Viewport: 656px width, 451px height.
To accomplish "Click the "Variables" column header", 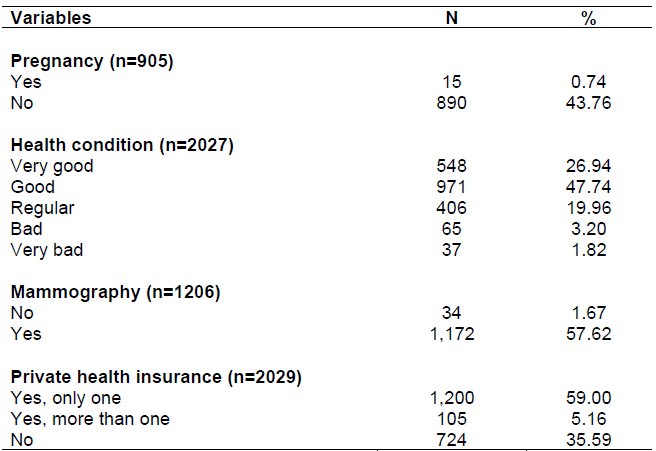I will click(51, 18).
